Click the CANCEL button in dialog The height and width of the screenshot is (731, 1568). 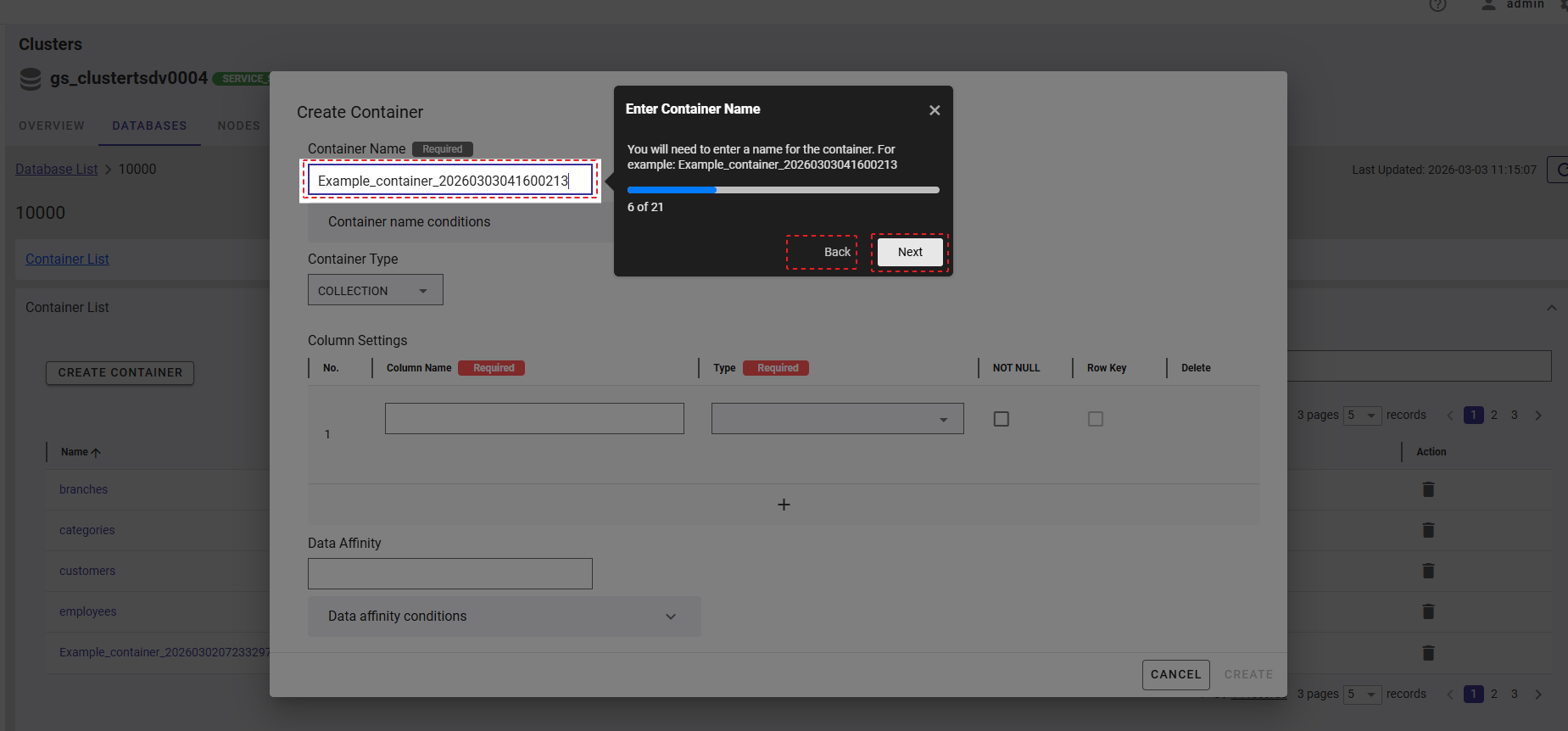(x=1175, y=675)
